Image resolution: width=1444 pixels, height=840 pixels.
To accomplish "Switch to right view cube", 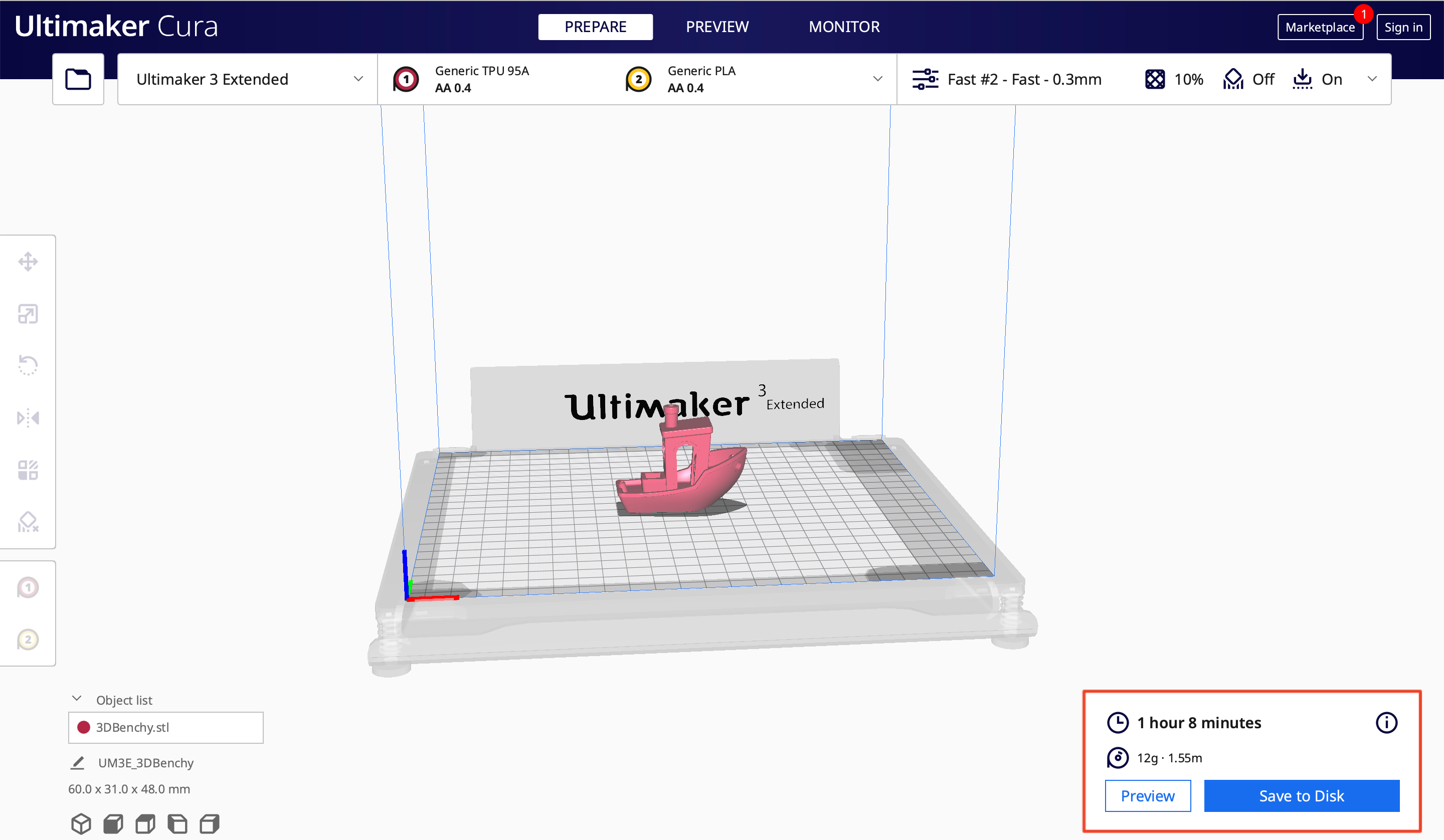I will point(209,824).
